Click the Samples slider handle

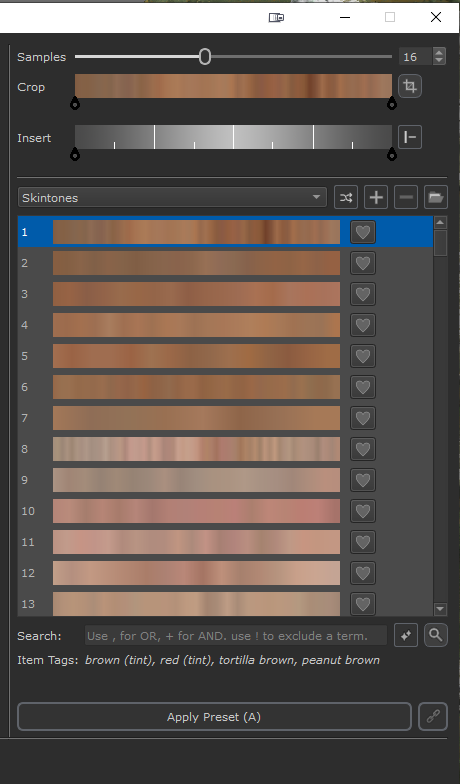(x=204, y=56)
